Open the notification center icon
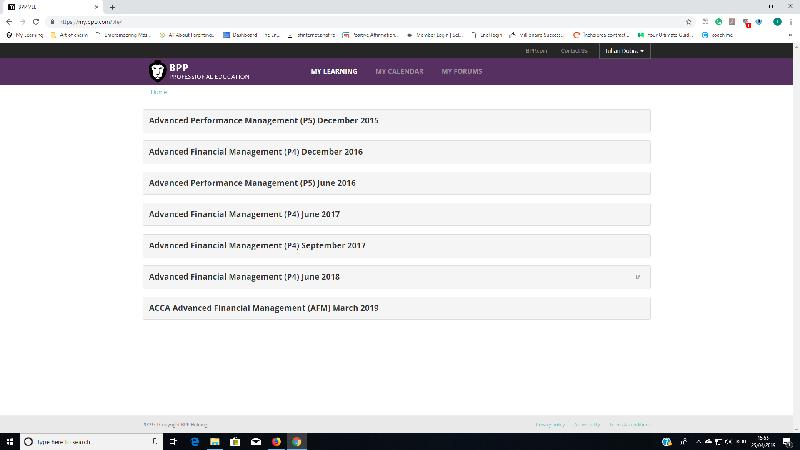The width and height of the screenshot is (800, 450). point(787,442)
